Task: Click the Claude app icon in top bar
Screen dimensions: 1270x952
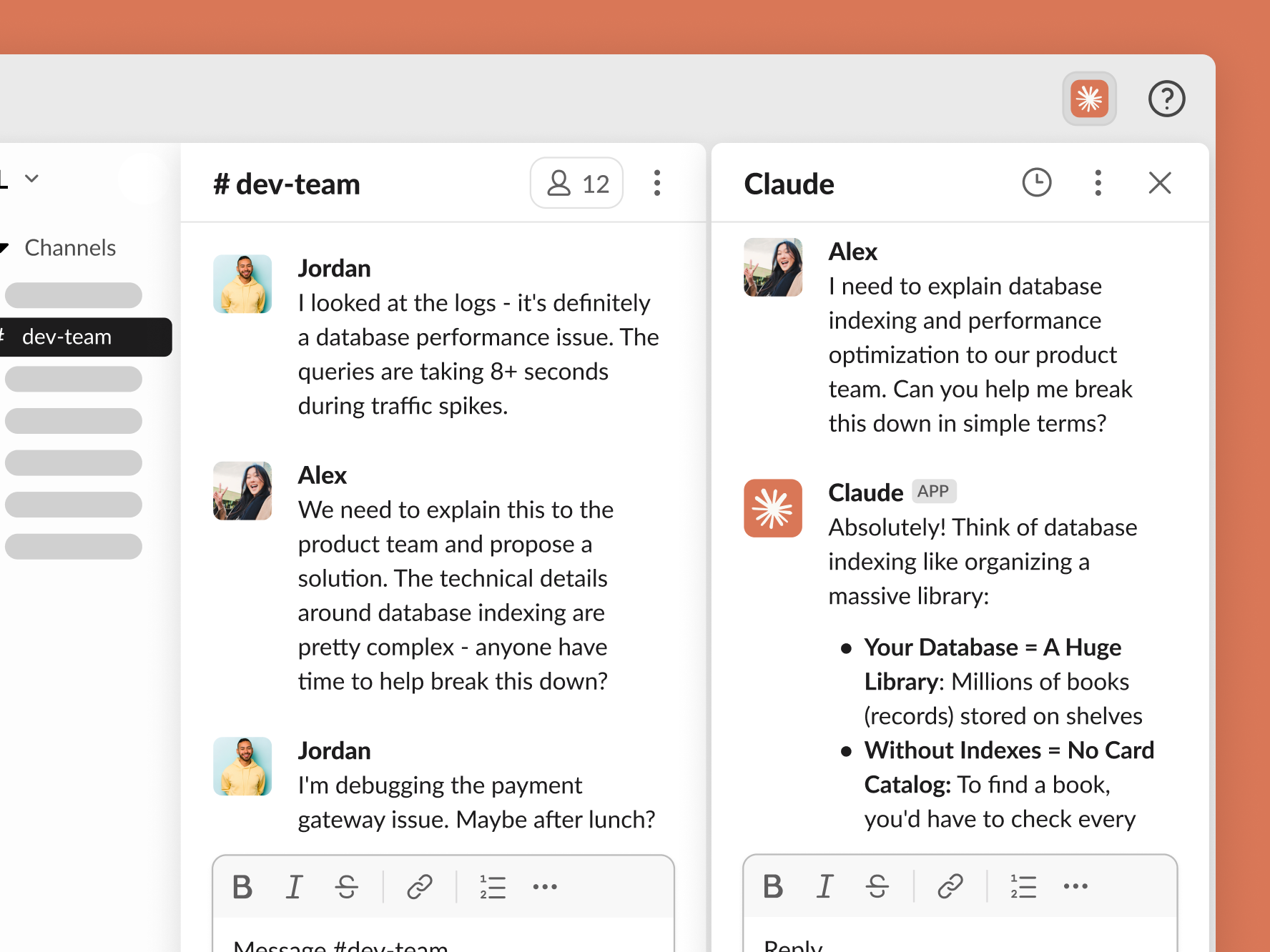Action: tap(1089, 99)
